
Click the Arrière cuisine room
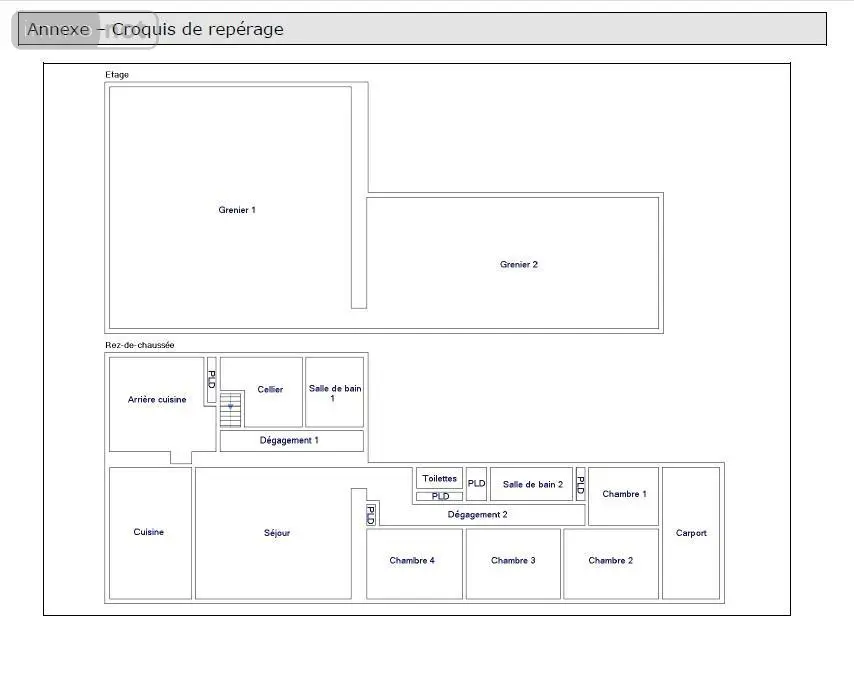coord(157,404)
